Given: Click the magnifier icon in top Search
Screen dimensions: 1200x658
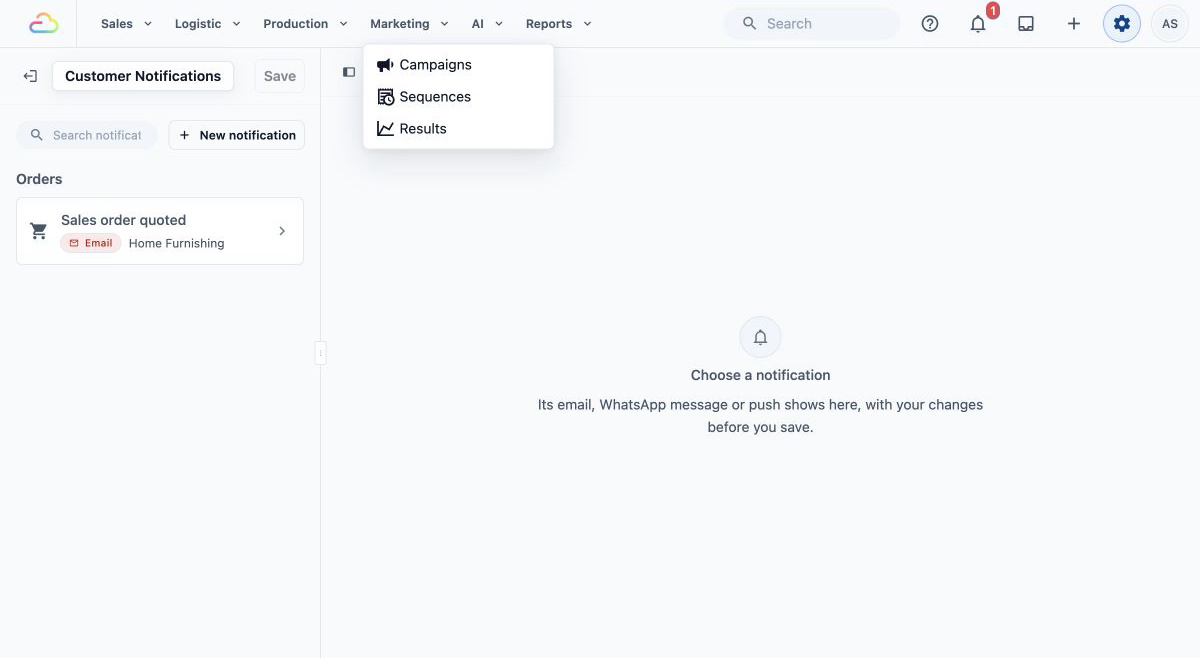Looking at the screenshot, I should pyautogui.click(x=750, y=24).
